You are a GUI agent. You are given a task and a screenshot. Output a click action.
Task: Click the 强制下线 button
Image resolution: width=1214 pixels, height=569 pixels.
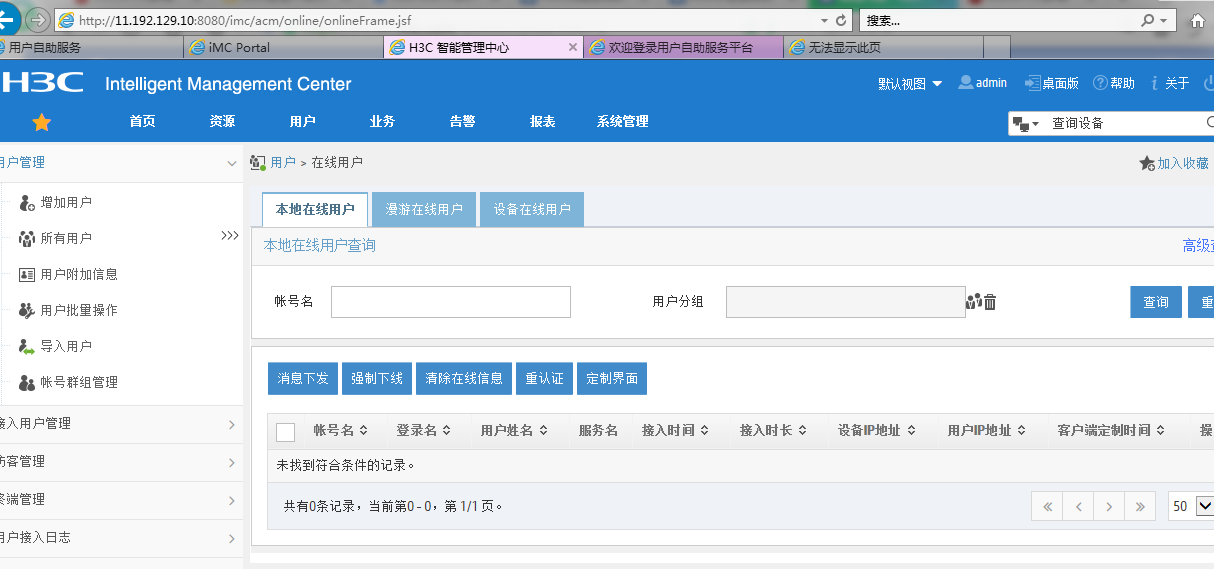point(377,378)
